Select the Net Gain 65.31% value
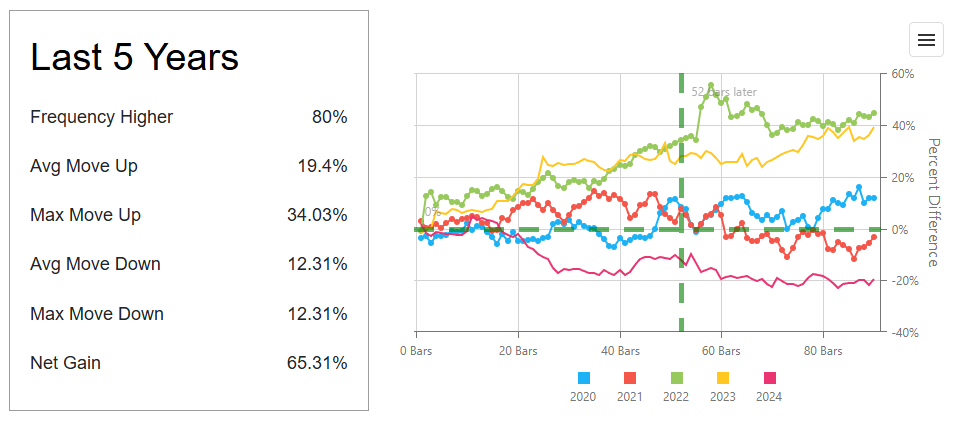The image size is (958, 422). click(x=317, y=363)
